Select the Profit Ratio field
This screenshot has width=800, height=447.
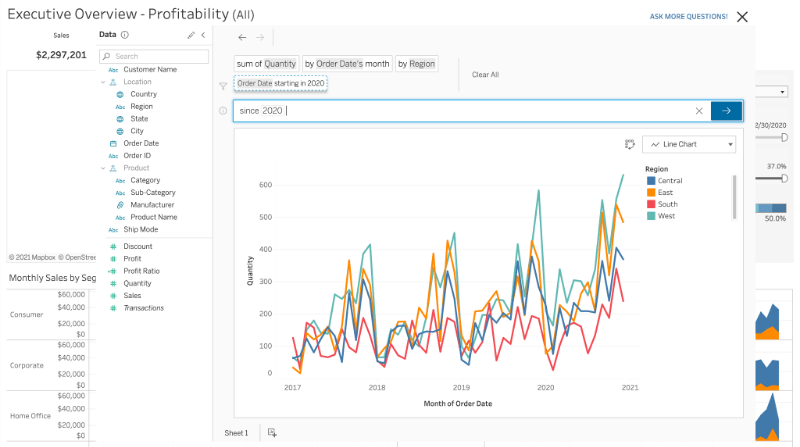tap(141, 271)
